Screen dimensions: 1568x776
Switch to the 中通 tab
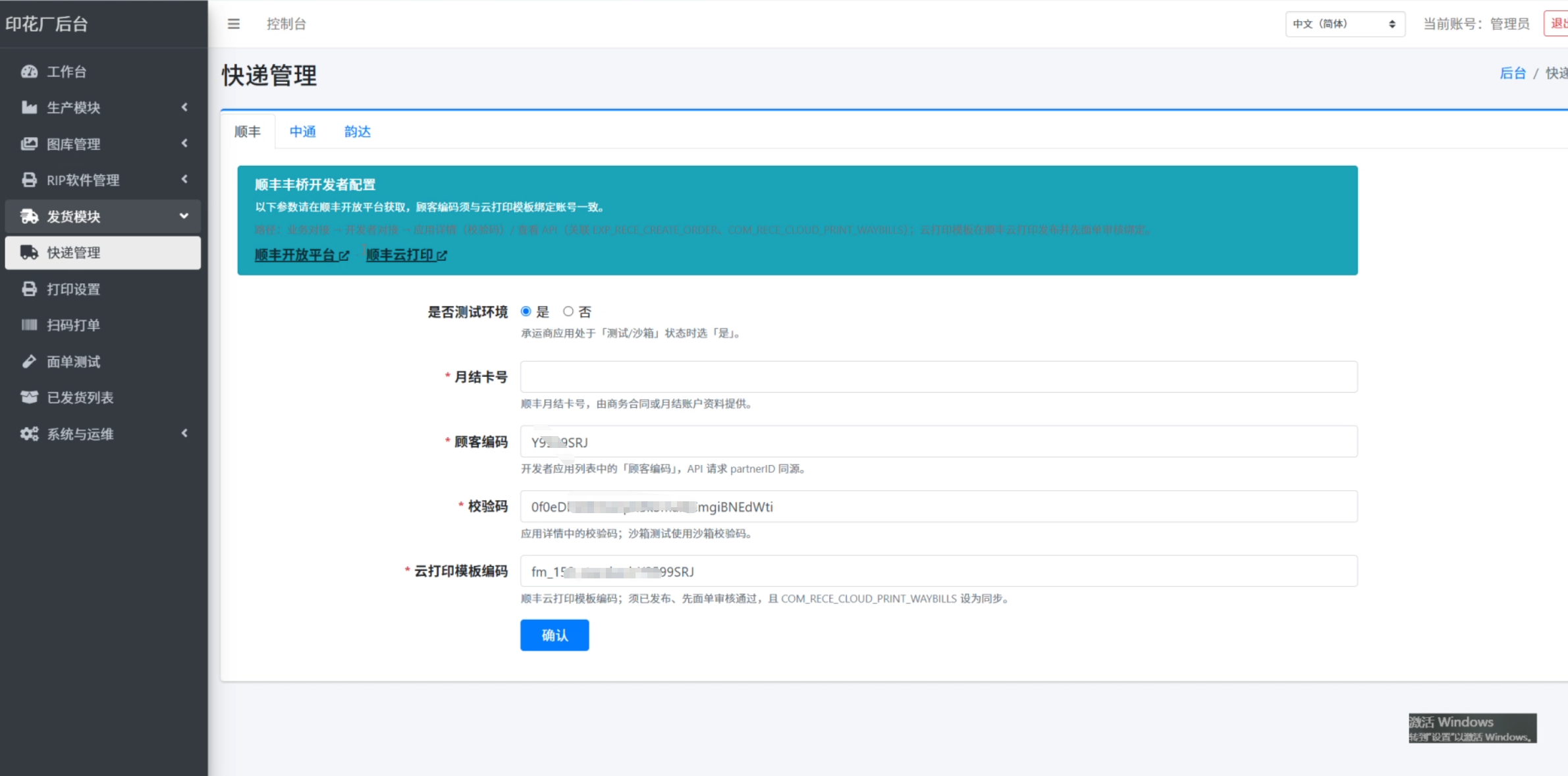(303, 132)
